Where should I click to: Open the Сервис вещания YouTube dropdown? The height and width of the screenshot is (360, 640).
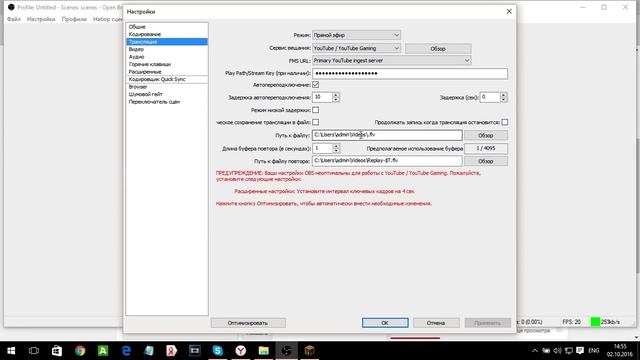tap(356, 48)
